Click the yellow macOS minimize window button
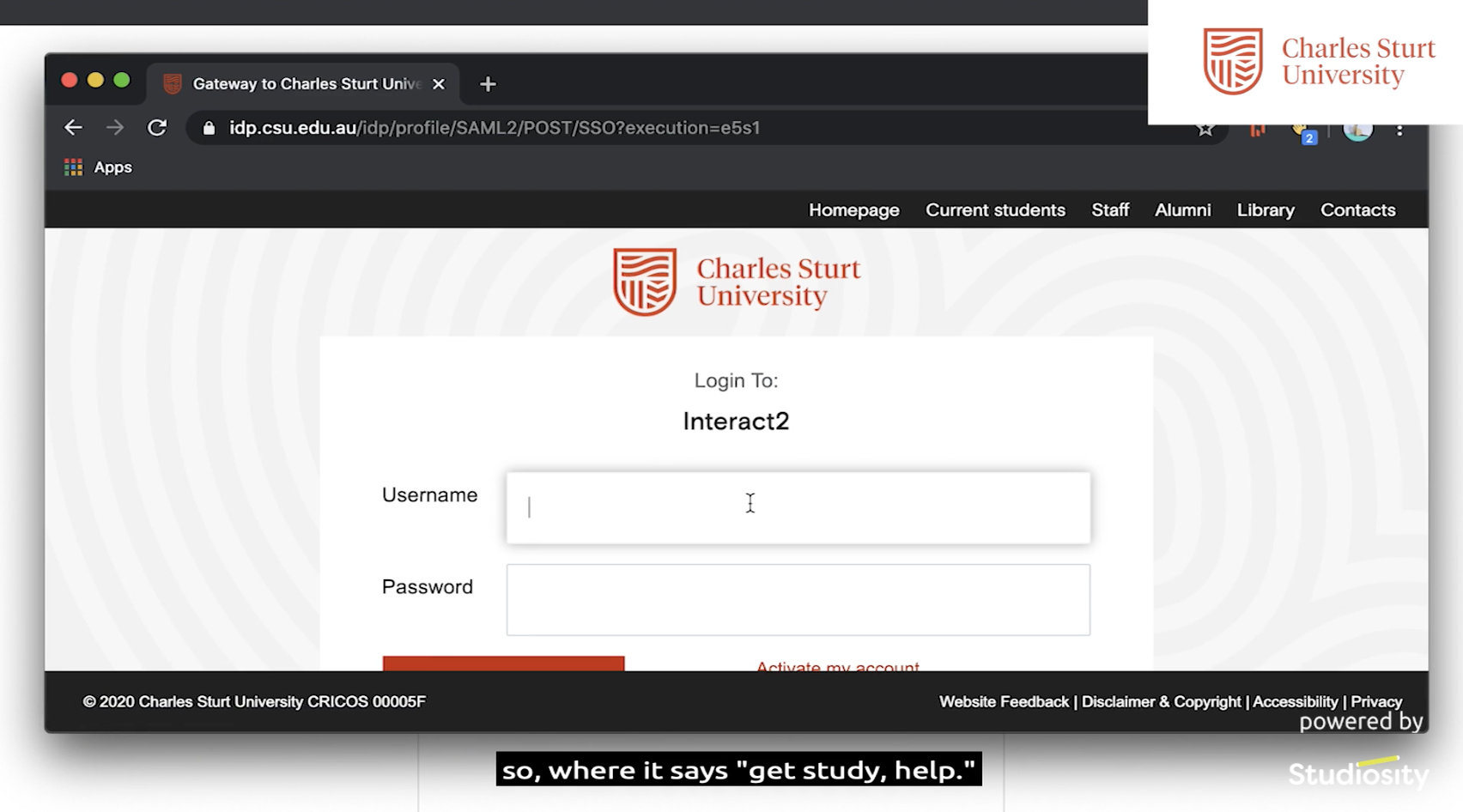1463x812 pixels. [95, 80]
